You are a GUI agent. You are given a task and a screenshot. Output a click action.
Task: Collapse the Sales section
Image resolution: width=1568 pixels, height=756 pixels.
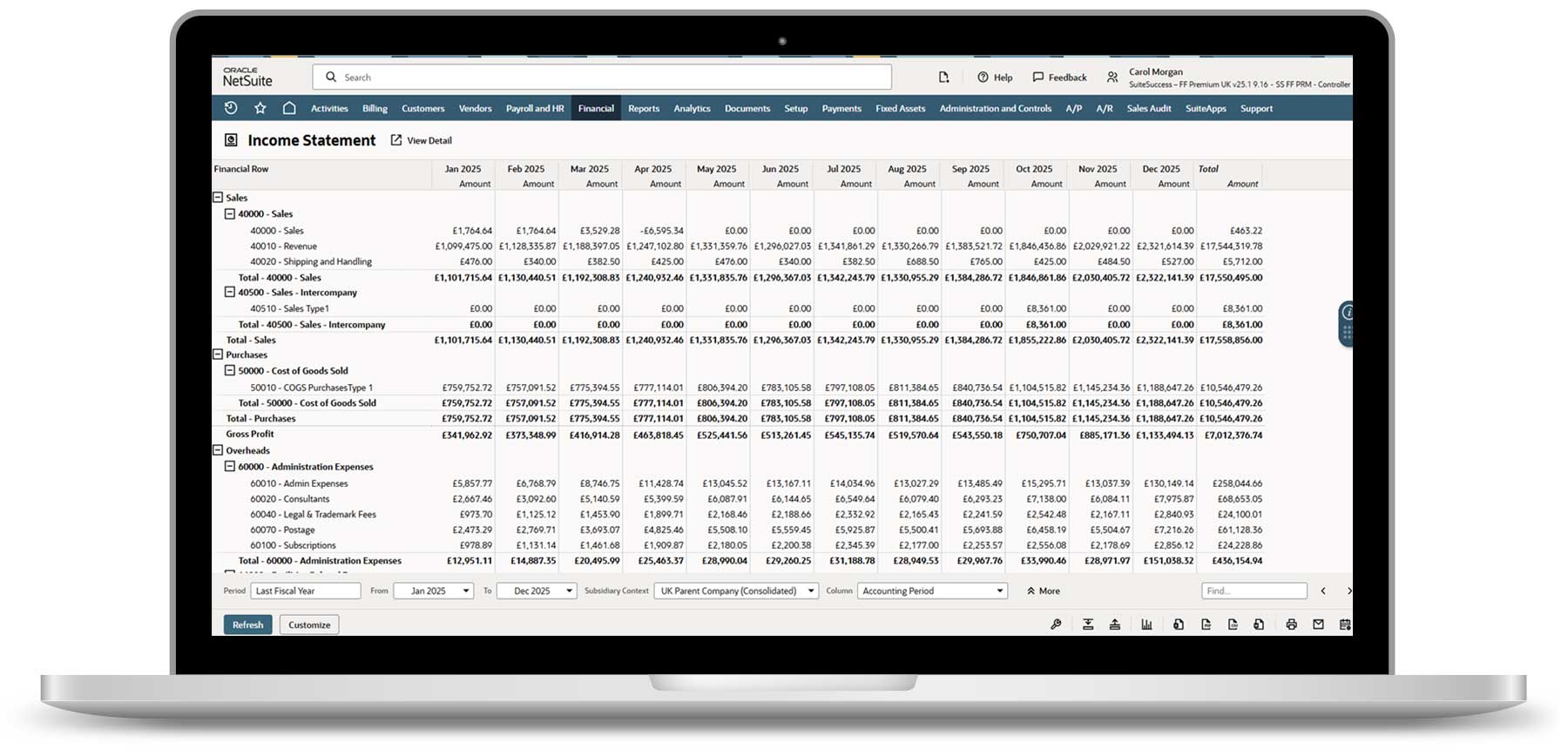coord(218,198)
